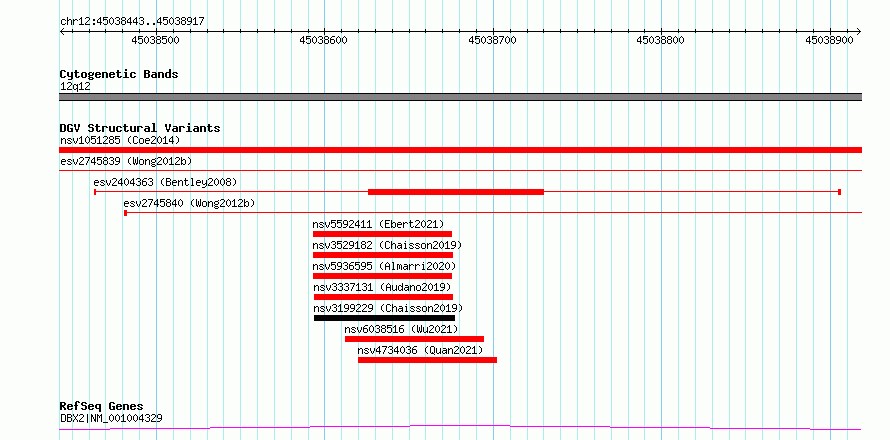Screen dimensions: 890x440
Task: Open the nsv3199229 (Chaisson2019) label
Action: click(x=388, y=308)
